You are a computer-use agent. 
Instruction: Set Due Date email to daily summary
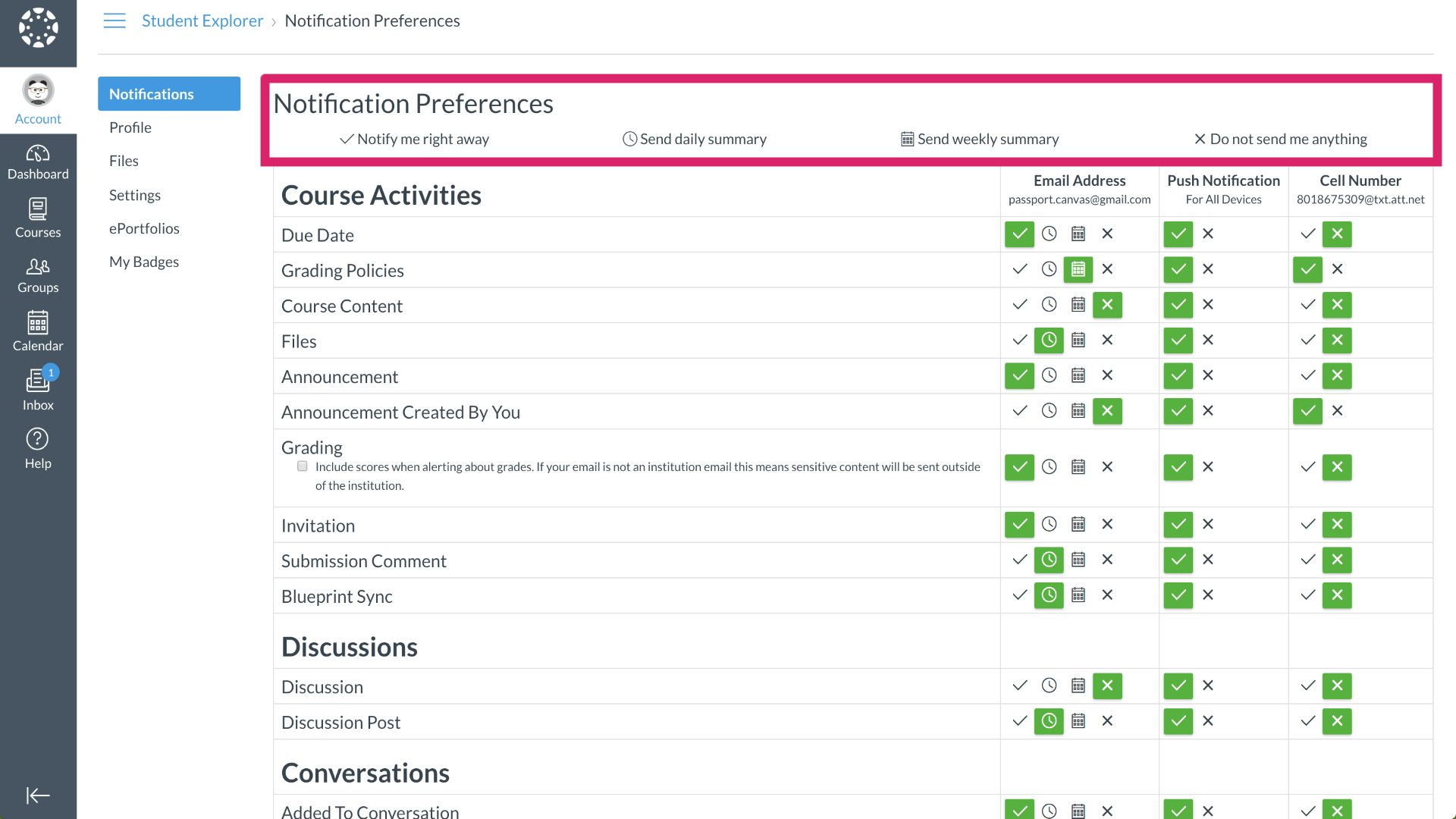tap(1049, 234)
